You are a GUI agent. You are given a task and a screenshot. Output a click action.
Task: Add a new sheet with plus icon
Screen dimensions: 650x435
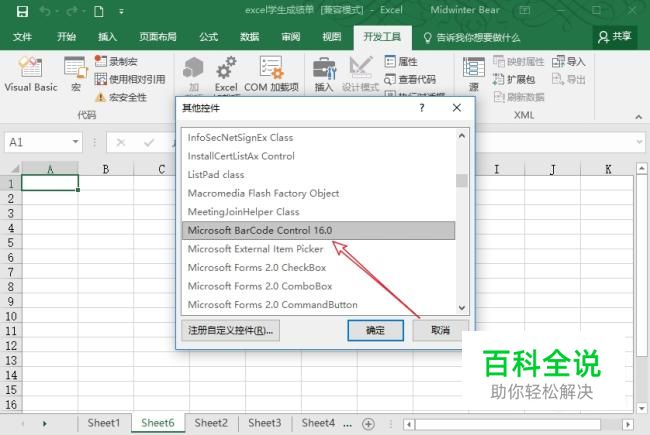[x=368, y=424]
